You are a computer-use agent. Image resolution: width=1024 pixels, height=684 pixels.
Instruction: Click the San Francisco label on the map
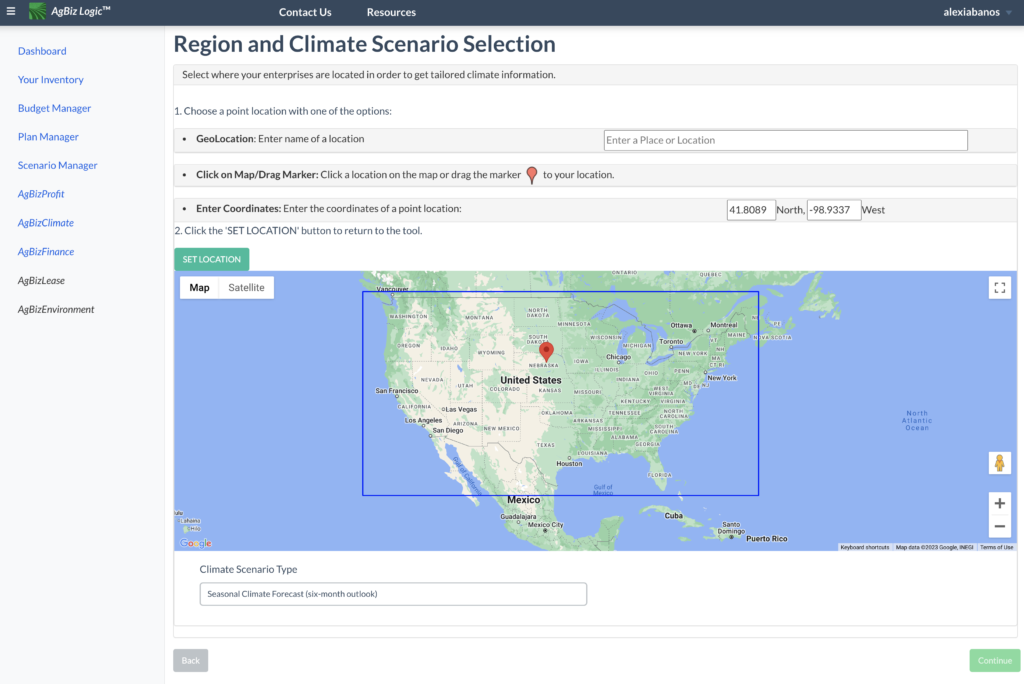pyautogui.click(x=396, y=391)
